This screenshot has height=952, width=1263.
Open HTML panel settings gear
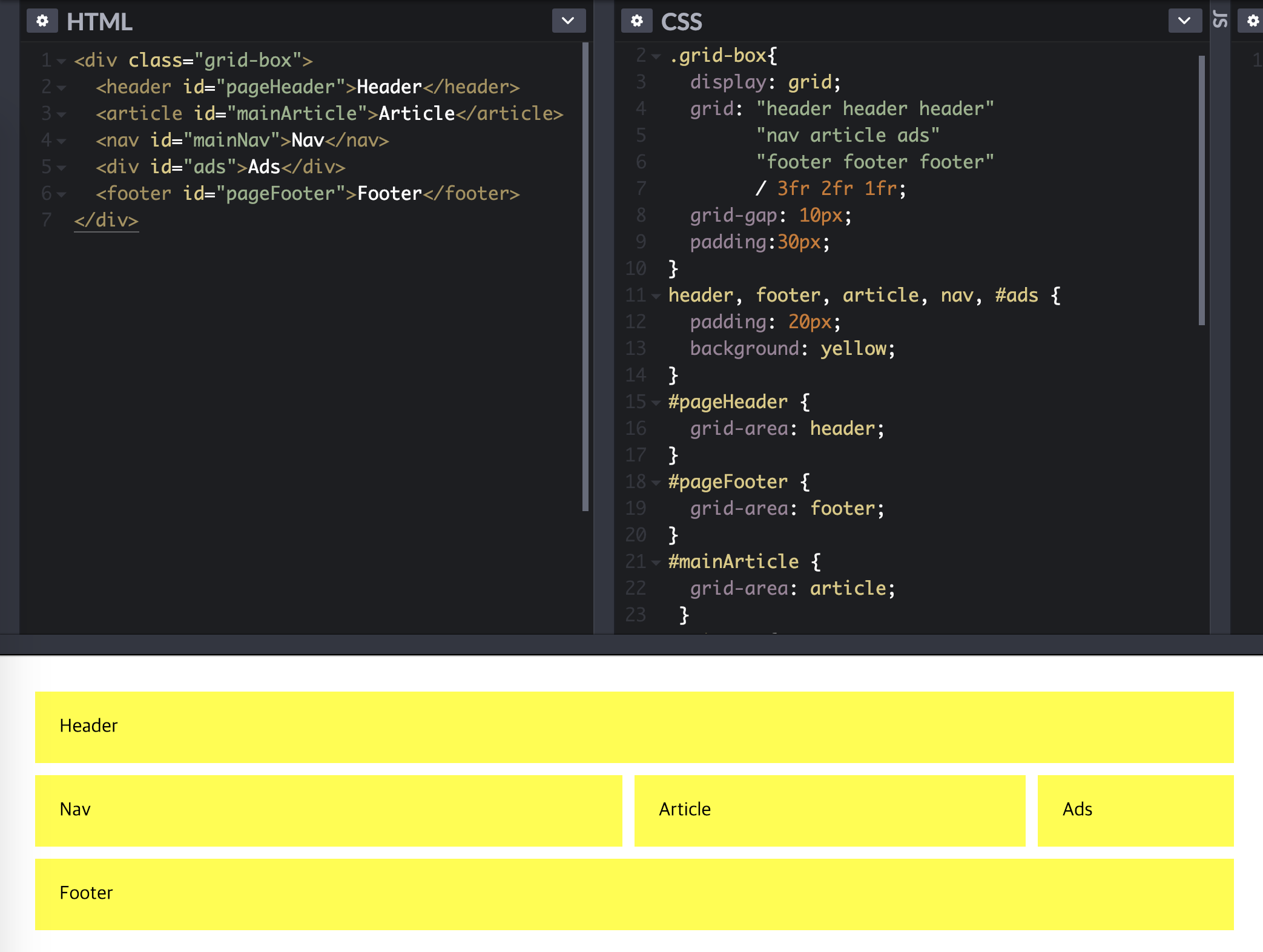(42, 21)
